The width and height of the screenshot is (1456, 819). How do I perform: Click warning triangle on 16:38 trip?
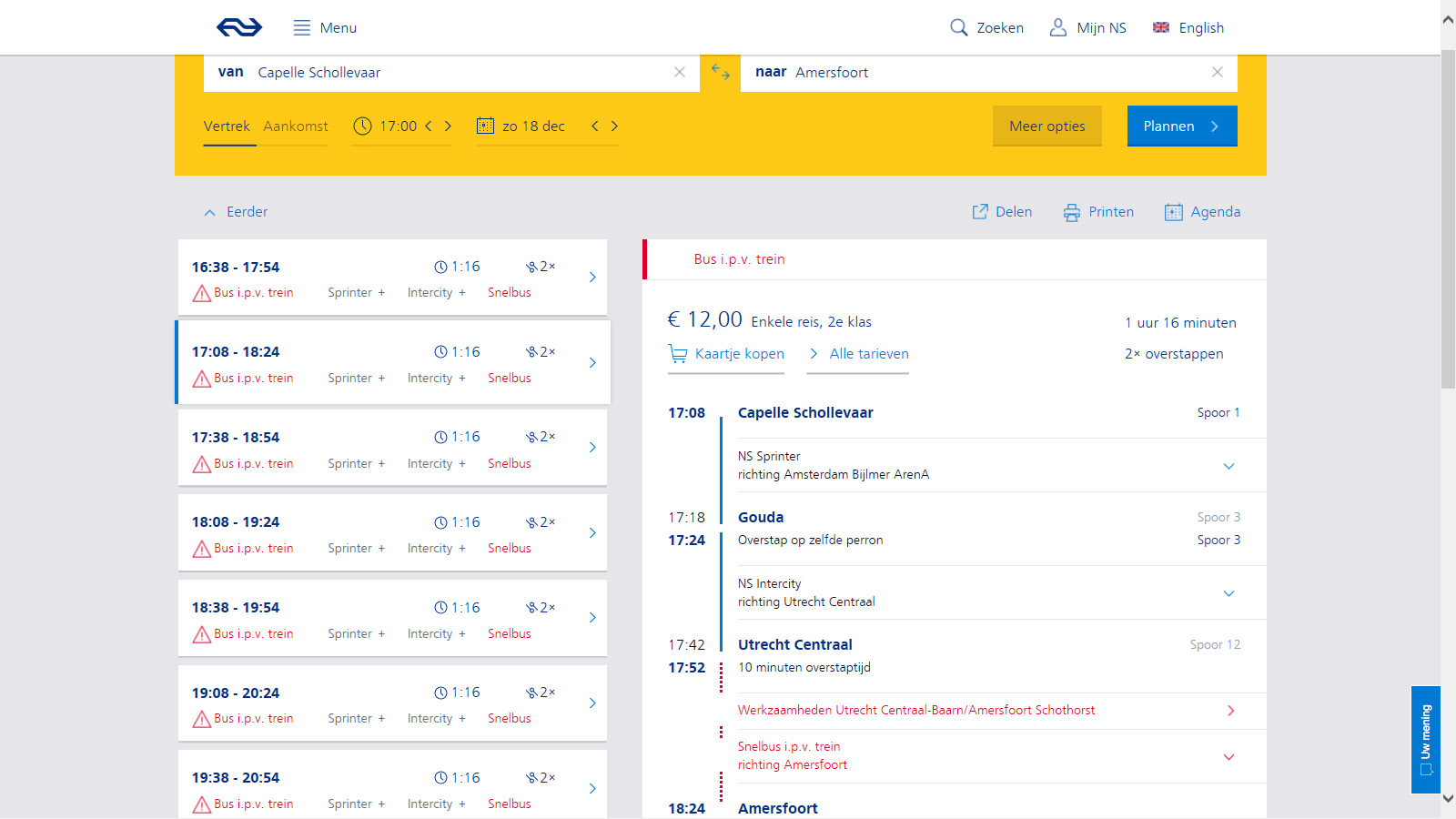coord(202,293)
